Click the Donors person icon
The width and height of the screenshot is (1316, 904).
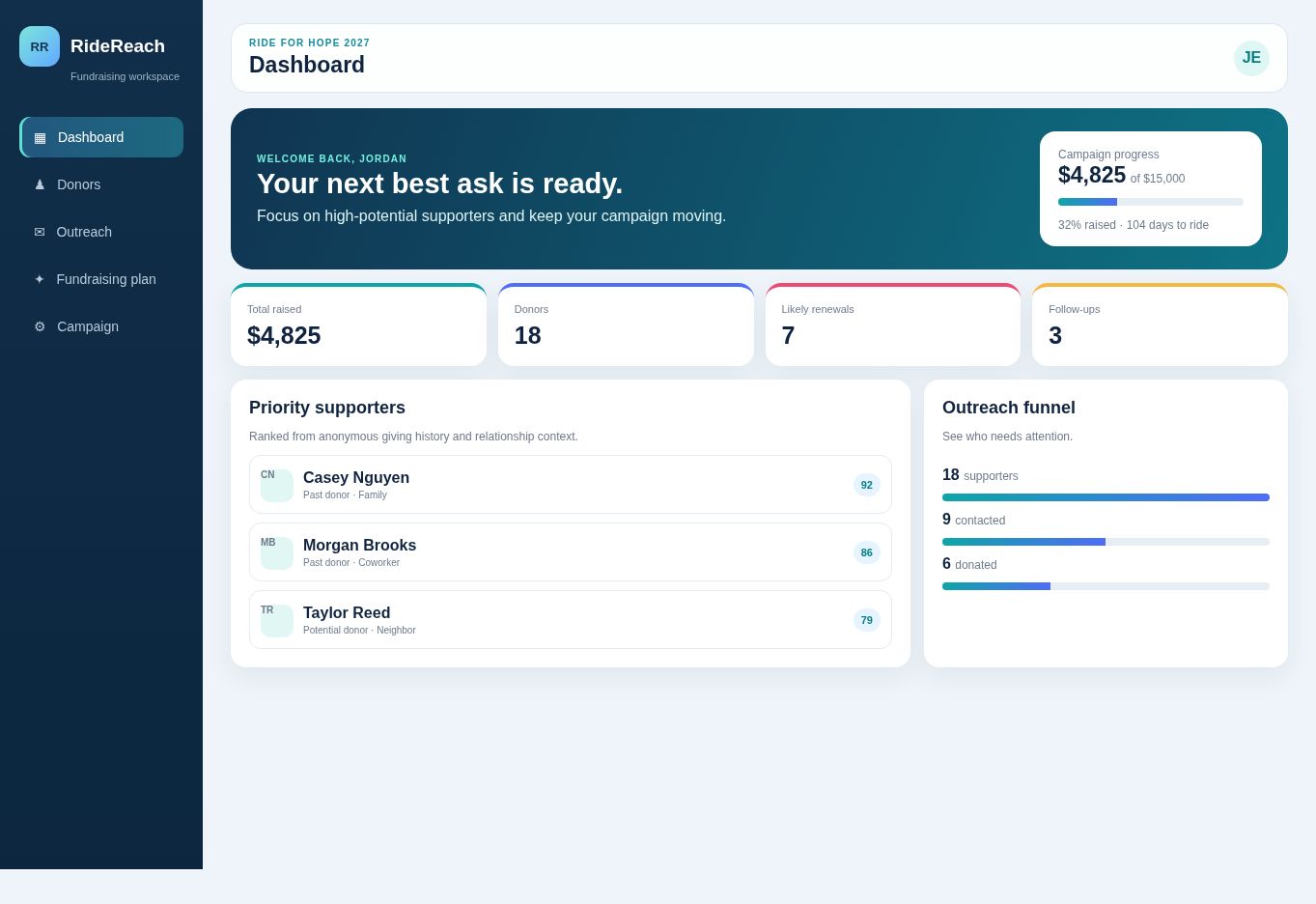[40, 184]
